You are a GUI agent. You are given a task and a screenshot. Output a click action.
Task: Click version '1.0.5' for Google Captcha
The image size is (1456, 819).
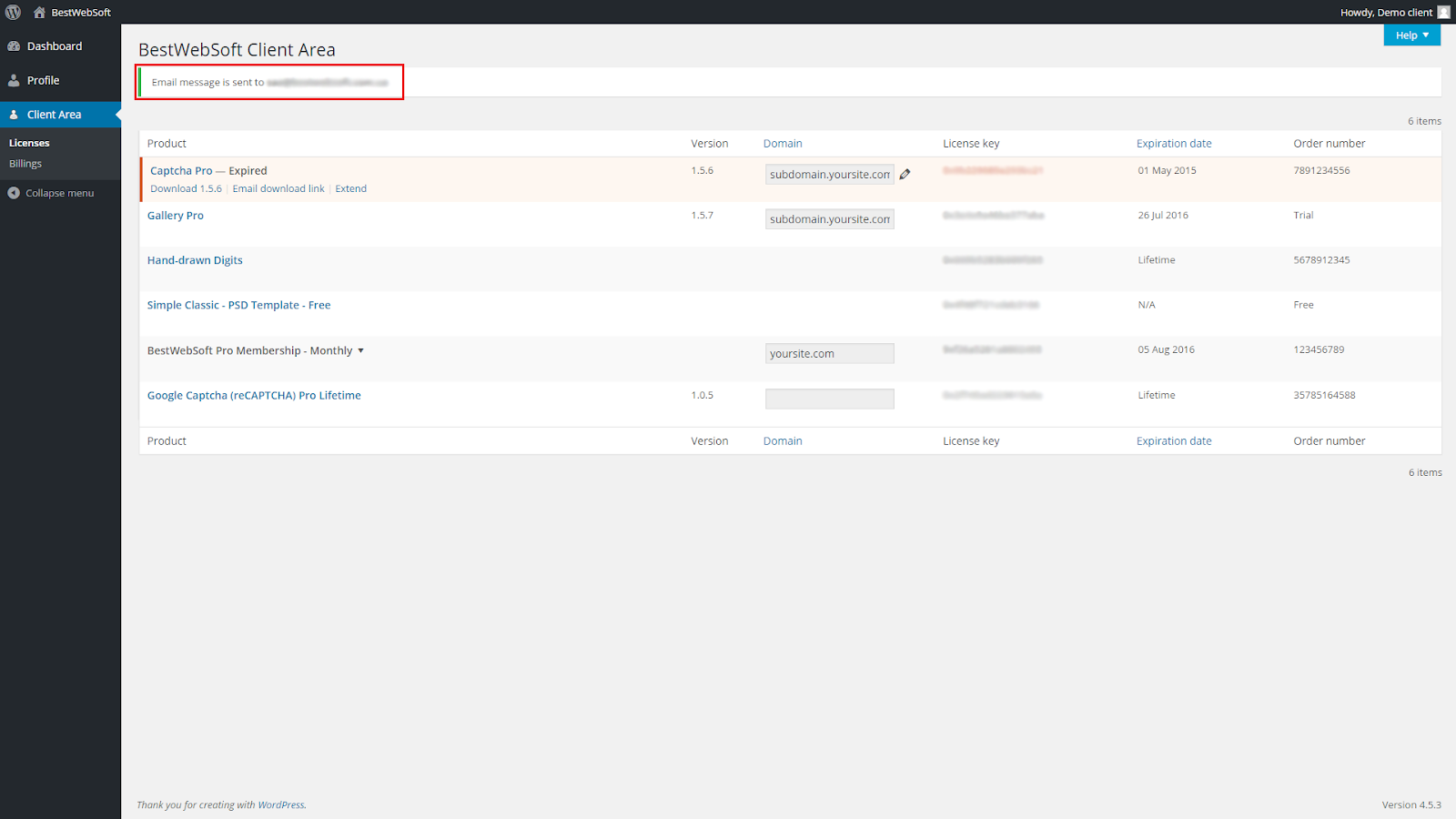702,395
